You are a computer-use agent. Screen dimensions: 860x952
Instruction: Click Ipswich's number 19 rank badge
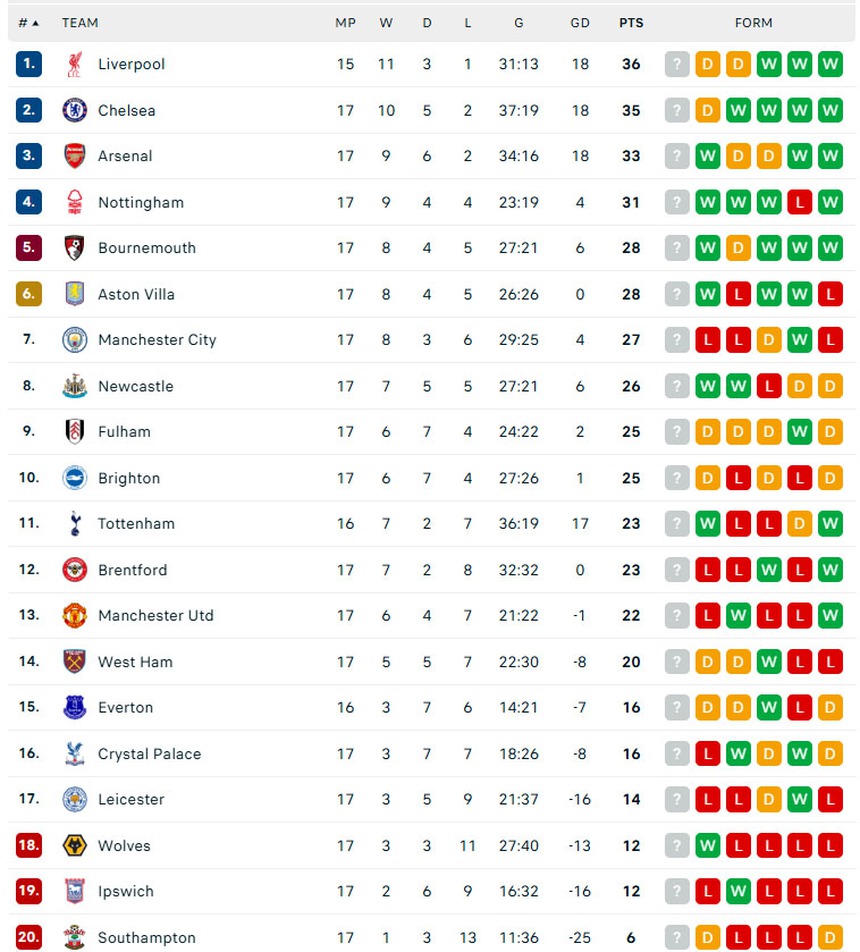tap(29, 891)
